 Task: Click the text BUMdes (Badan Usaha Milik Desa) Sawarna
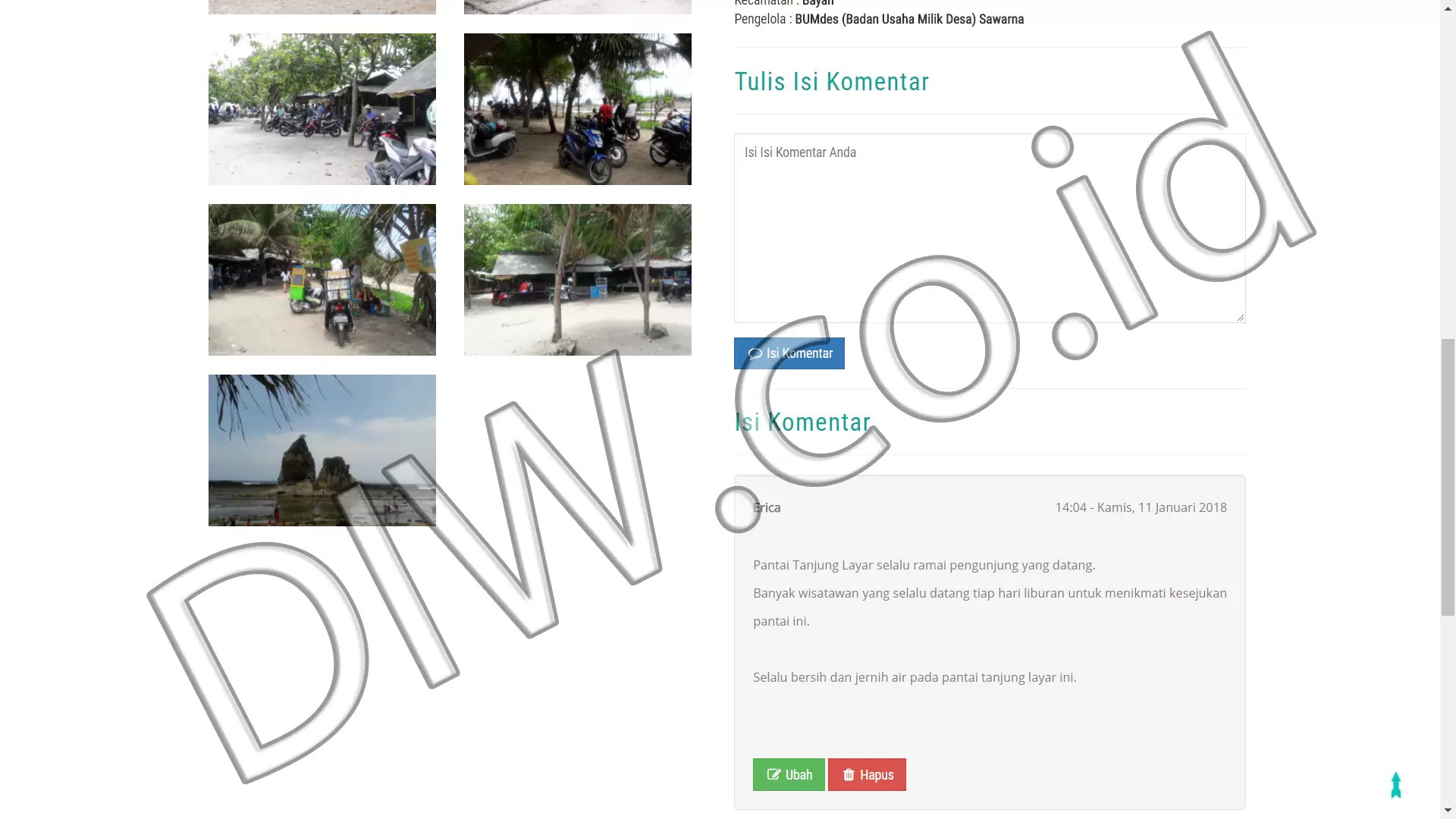click(x=909, y=19)
